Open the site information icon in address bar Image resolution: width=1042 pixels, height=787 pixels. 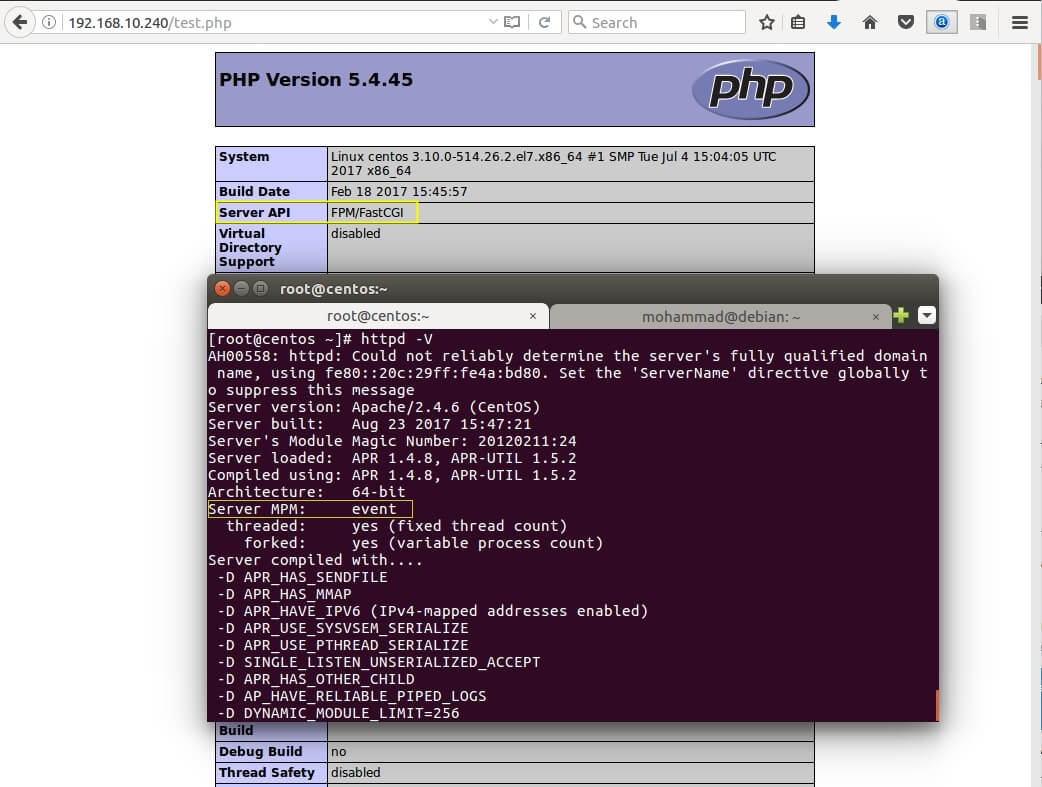point(50,22)
